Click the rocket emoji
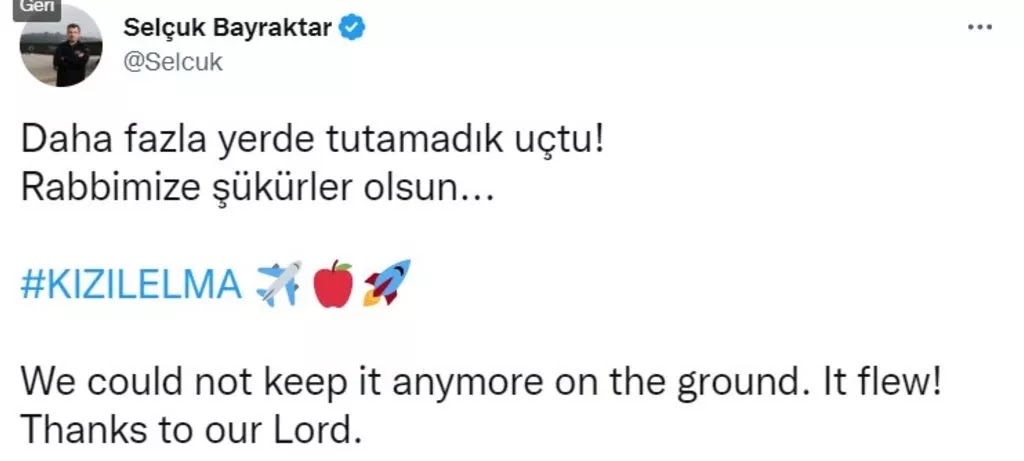1024x461 pixels. coord(387,282)
